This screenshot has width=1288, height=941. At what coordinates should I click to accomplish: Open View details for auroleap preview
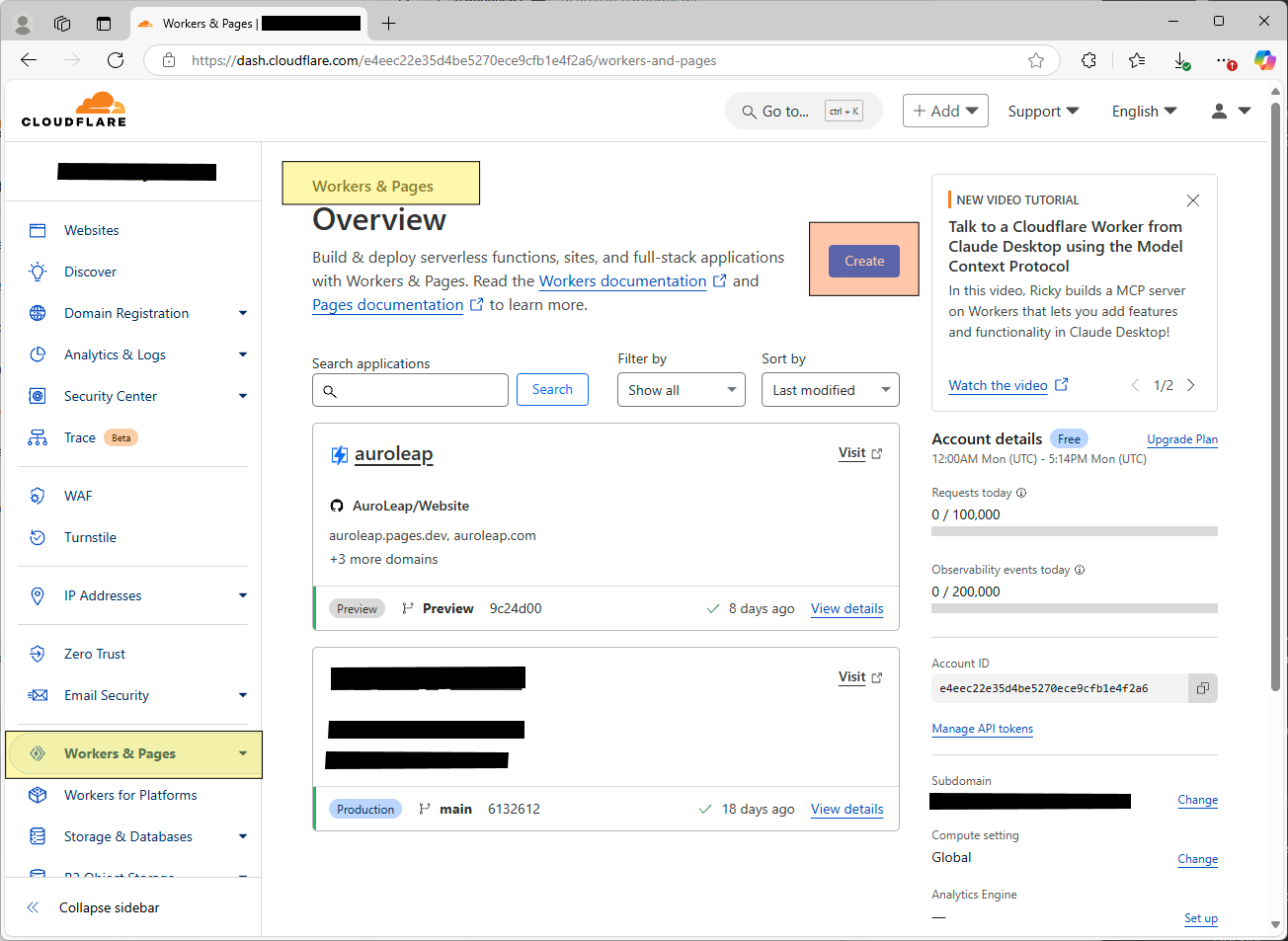[x=846, y=608]
